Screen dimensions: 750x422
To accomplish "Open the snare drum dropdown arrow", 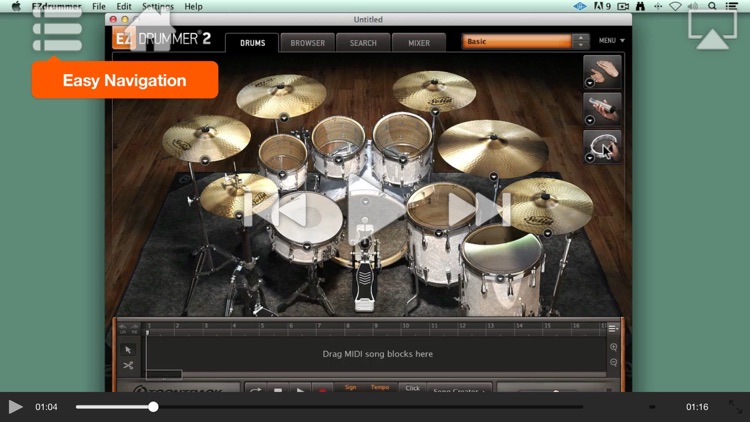I will [x=307, y=247].
